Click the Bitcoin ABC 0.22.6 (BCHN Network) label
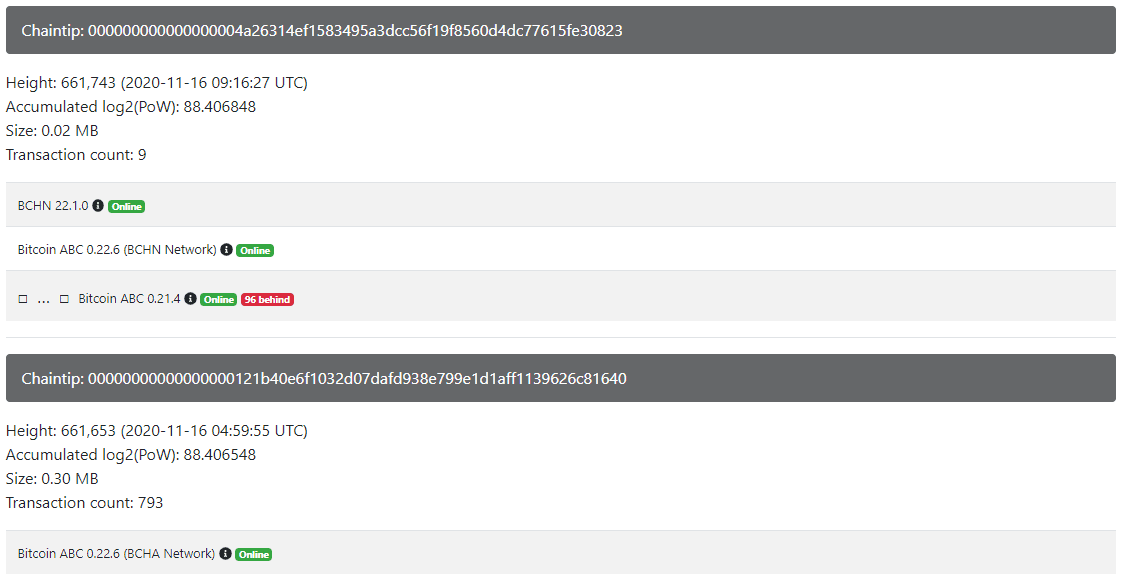This screenshot has width=1124, height=584. 117,249
